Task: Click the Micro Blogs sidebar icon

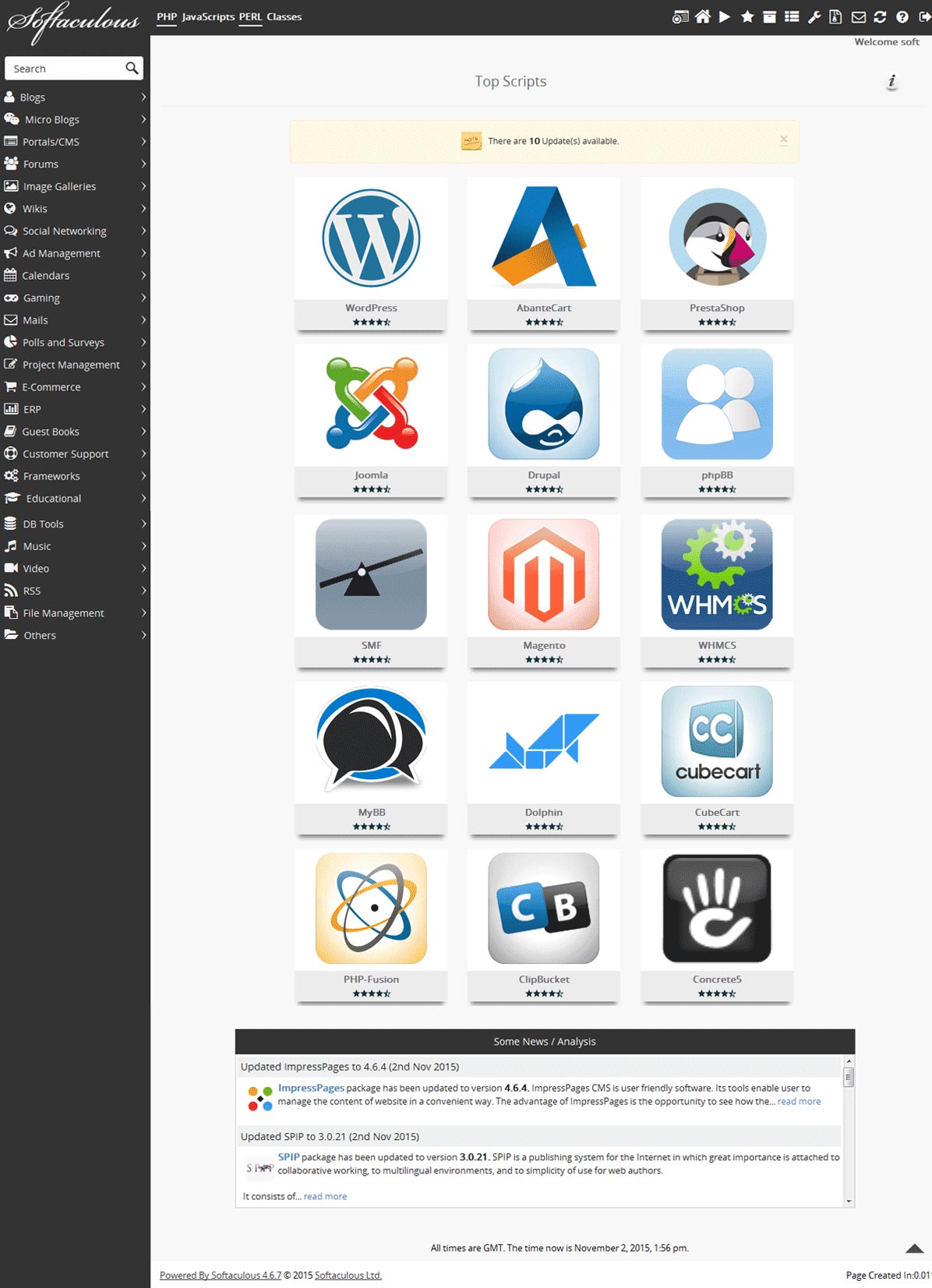Action: pos(11,119)
